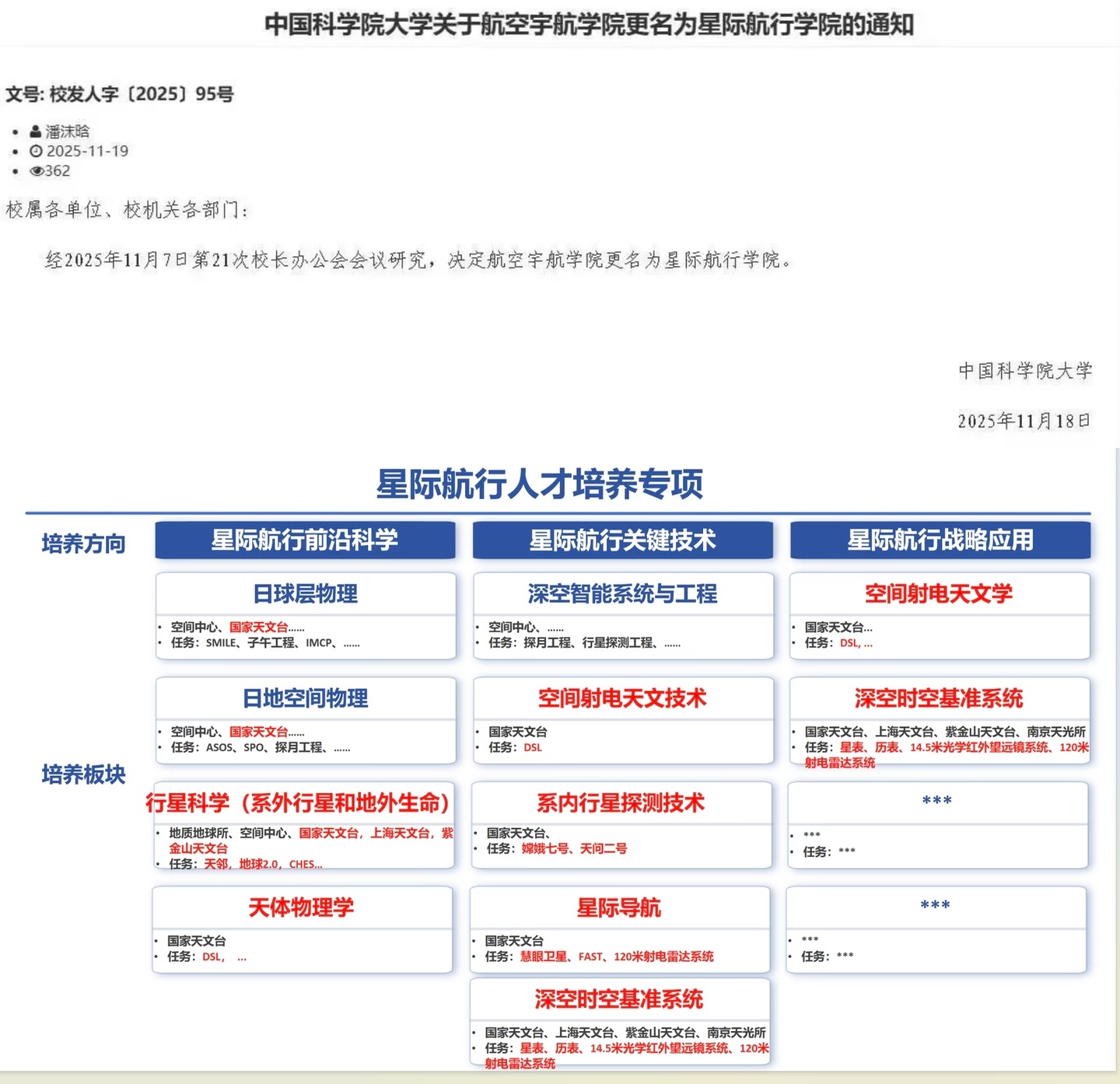Expand the first *** placeholder card
The width and height of the screenshot is (1120, 1084).
click(936, 801)
